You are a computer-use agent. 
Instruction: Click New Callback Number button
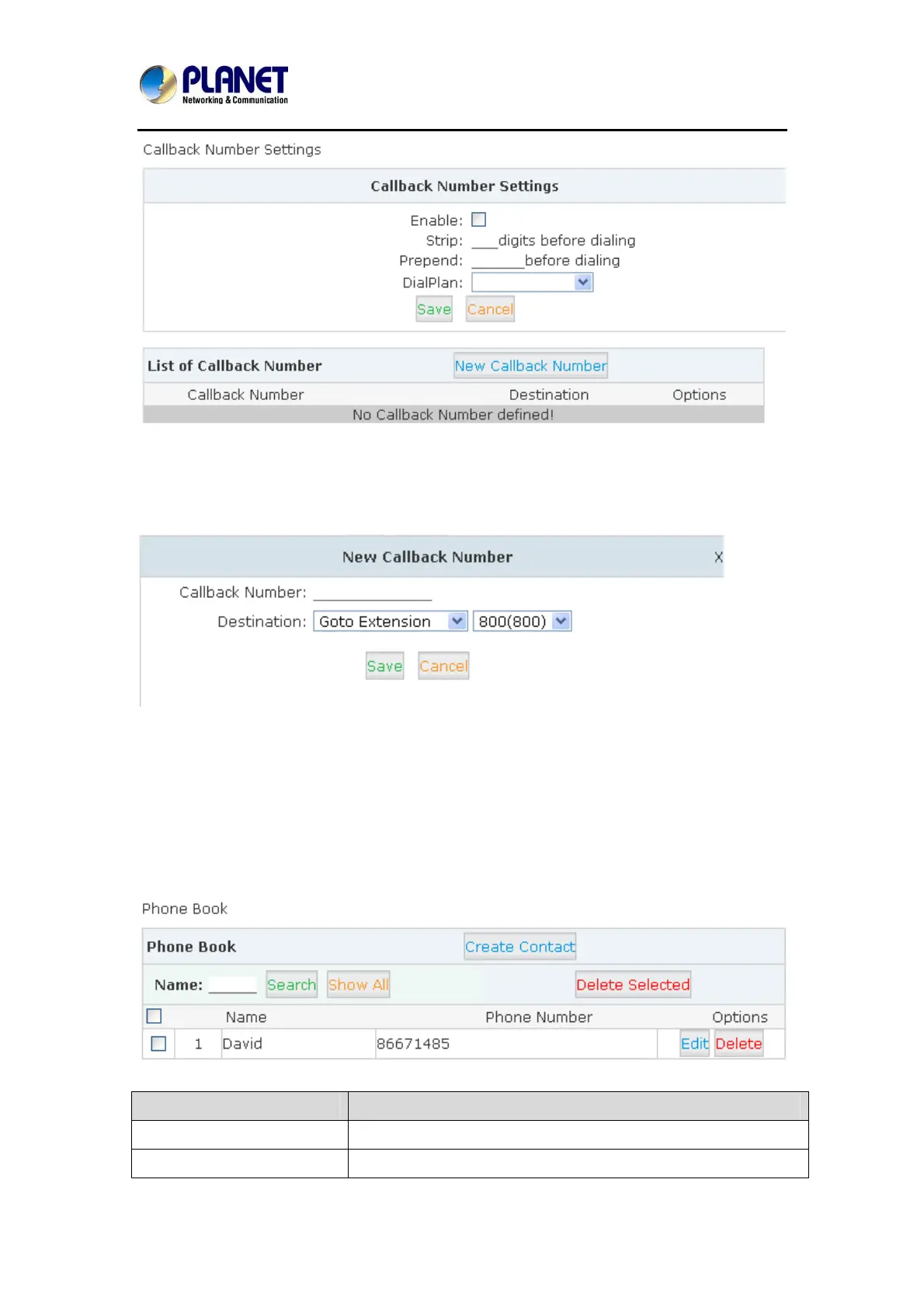pos(530,366)
